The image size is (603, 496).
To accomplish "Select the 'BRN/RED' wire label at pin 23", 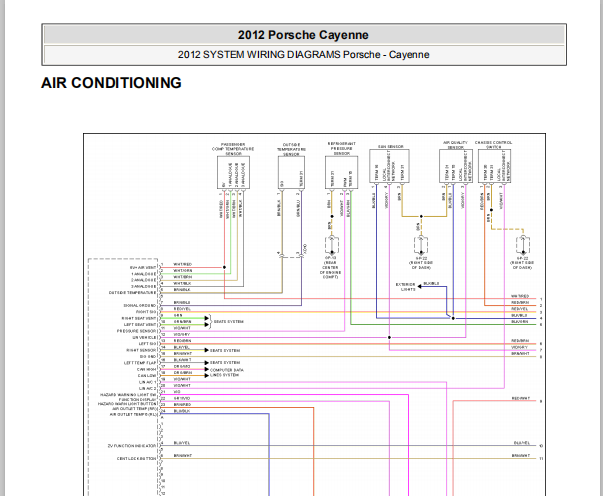I will point(182,405).
